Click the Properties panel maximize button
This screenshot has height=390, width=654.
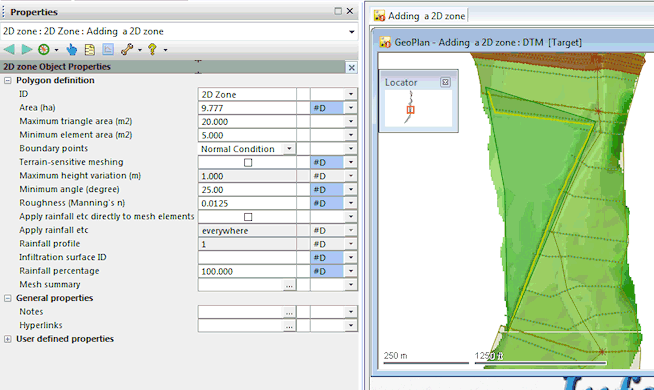[338, 11]
